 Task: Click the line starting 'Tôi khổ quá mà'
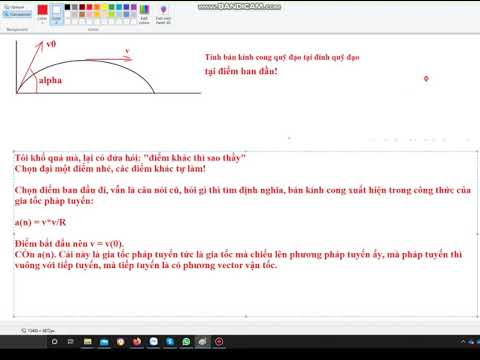point(130,158)
